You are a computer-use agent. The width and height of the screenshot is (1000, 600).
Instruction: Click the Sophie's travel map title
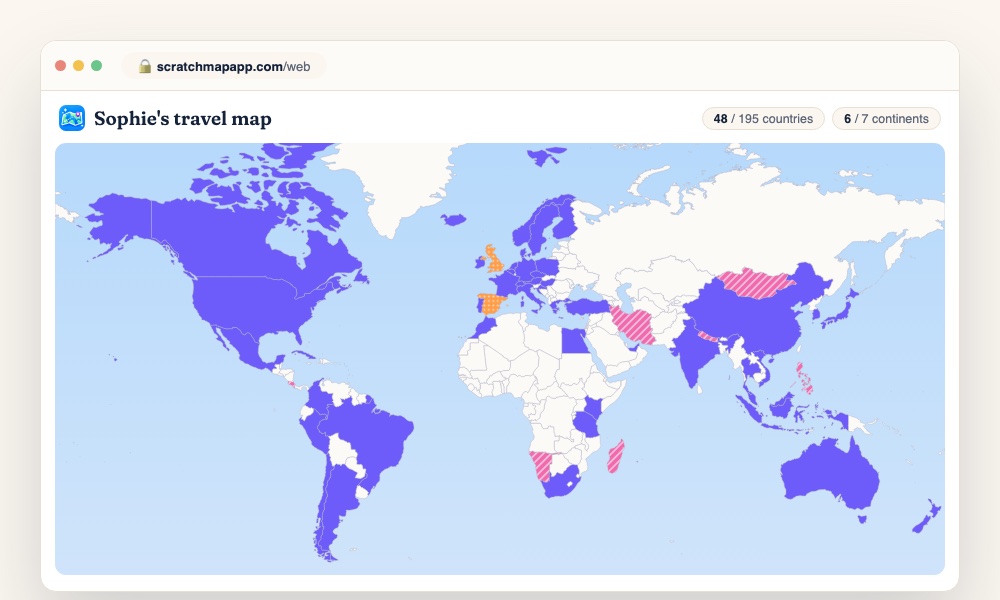182,119
